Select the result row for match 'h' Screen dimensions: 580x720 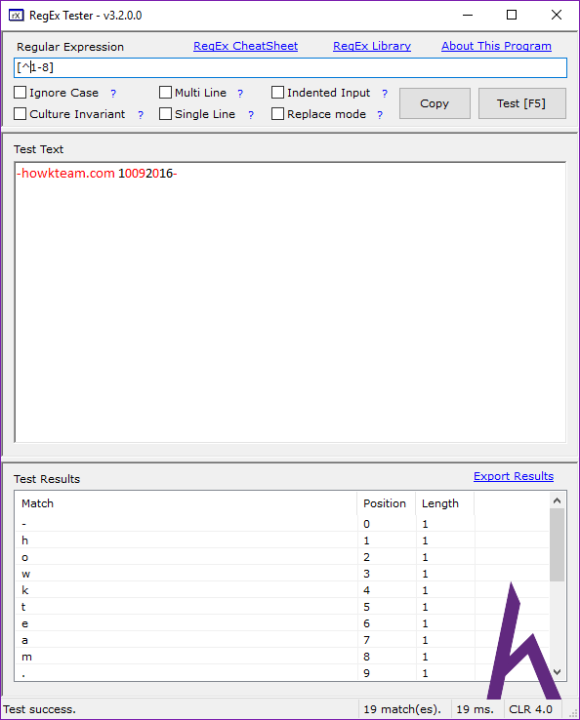(x=282, y=540)
